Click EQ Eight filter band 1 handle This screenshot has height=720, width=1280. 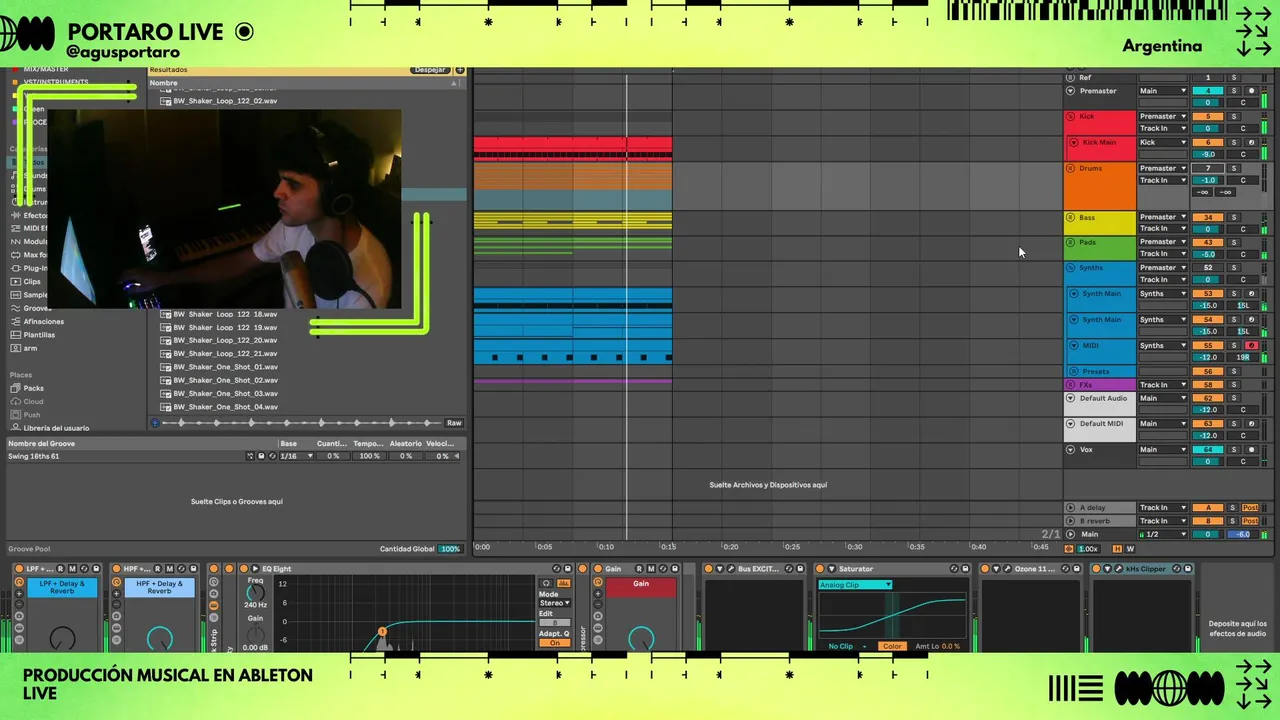(x=382, y=631)
